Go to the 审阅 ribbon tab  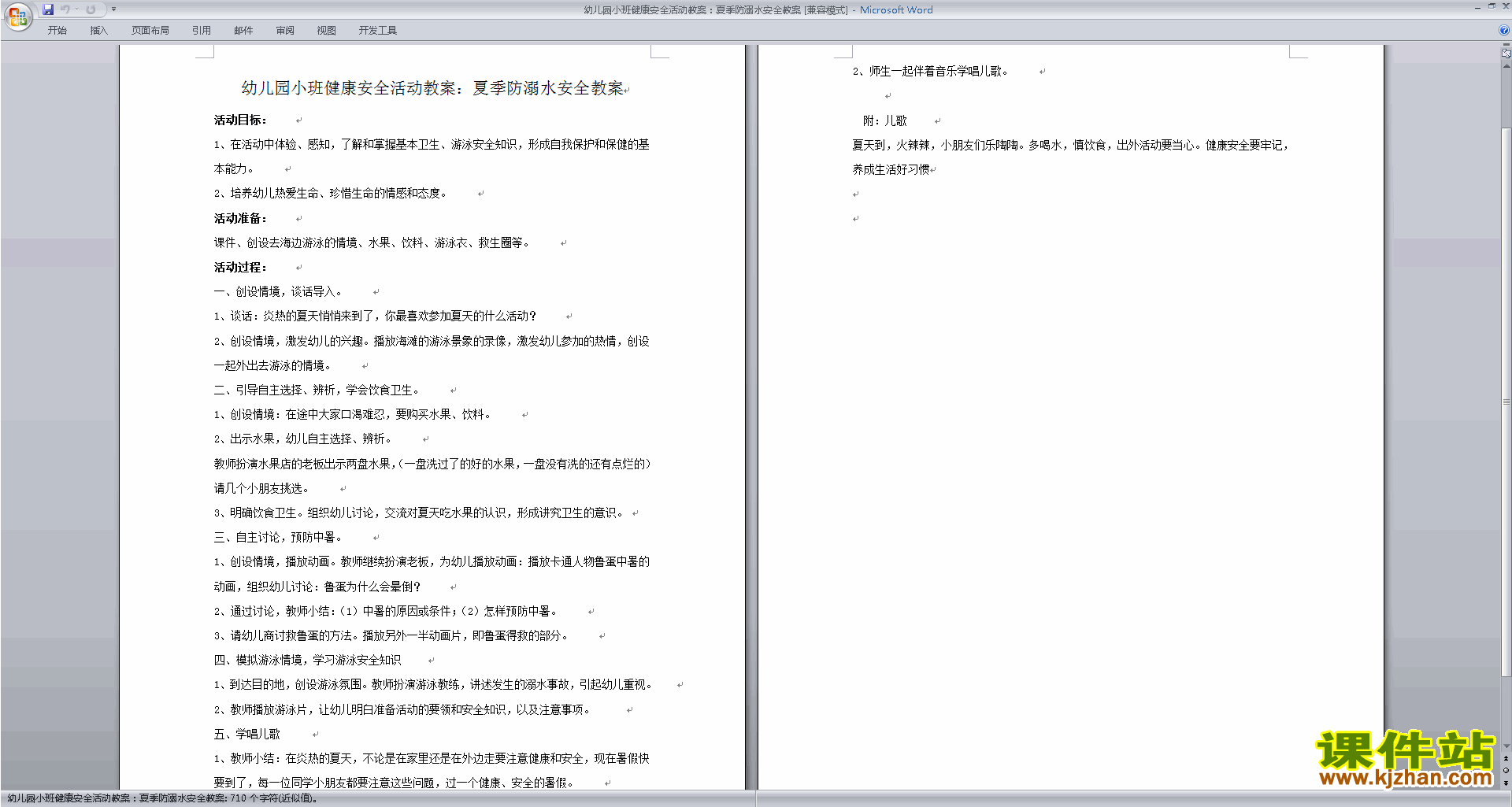coord(285,31)
